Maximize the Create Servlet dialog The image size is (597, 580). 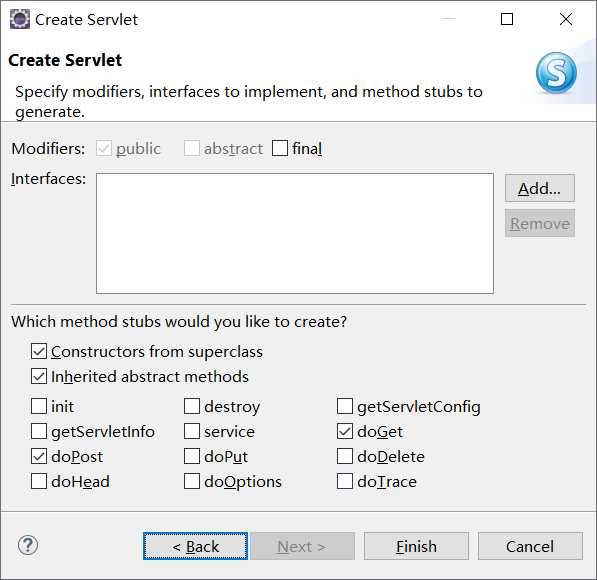507,19
